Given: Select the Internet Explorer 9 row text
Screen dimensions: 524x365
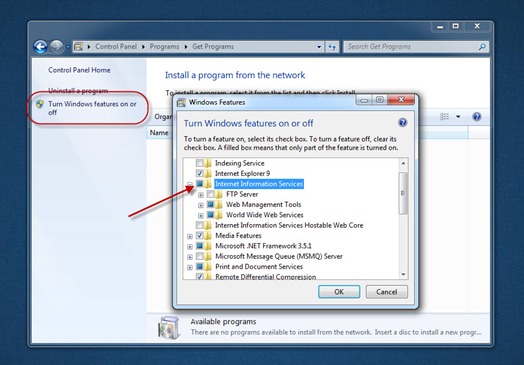Looking at the screenshot, I should point(242,173).
